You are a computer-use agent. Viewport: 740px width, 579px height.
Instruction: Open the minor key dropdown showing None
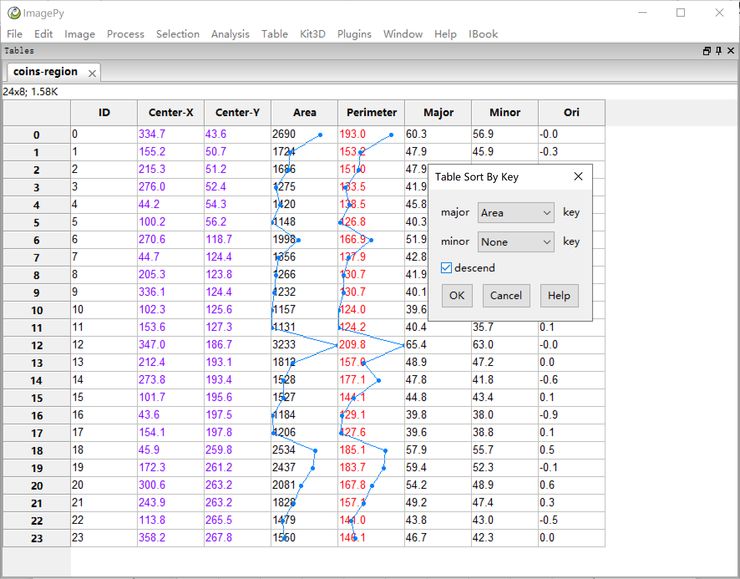pyautogui.click(x=515, y=242)
